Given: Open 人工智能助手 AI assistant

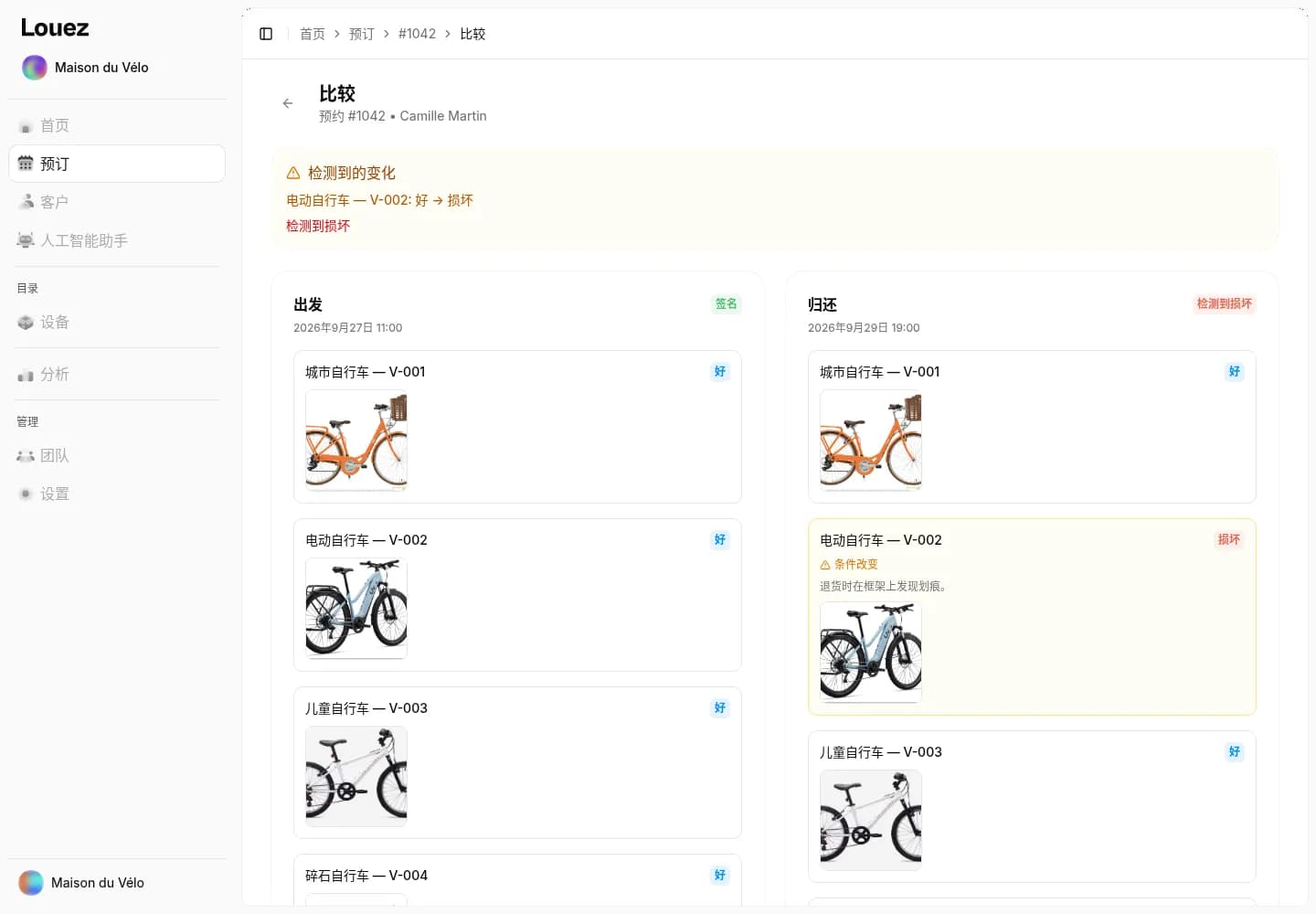Looking at the screenshot, I should pos(117,240).
